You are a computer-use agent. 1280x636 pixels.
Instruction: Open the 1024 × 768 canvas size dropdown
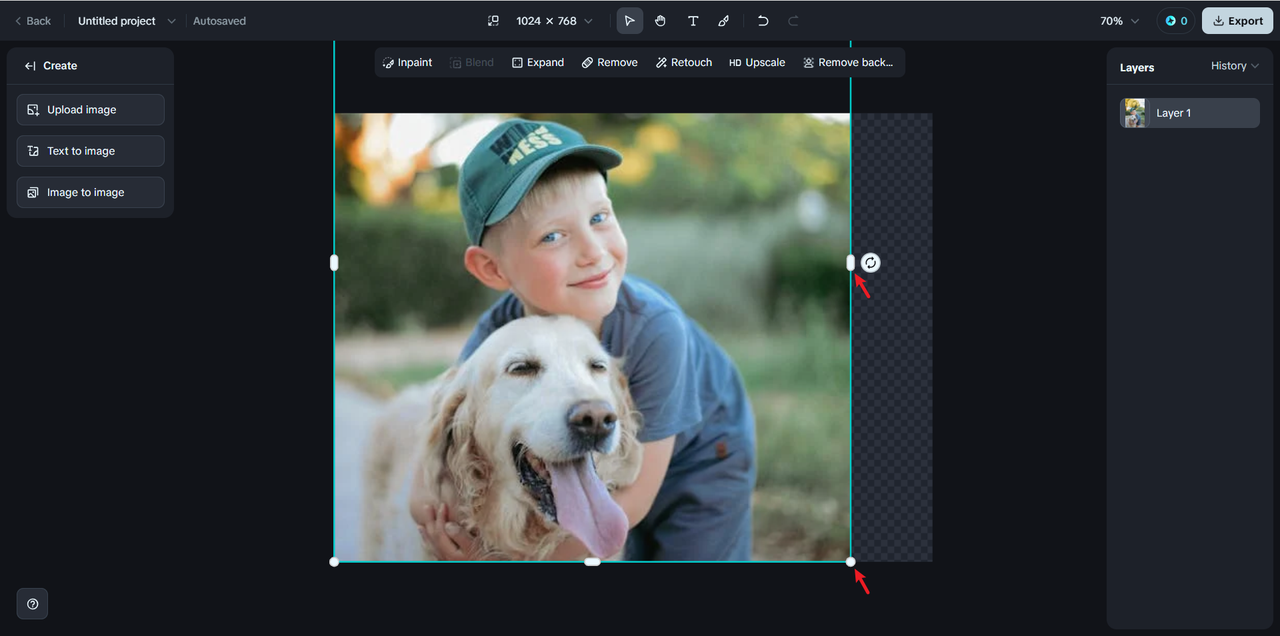[554, 21]
